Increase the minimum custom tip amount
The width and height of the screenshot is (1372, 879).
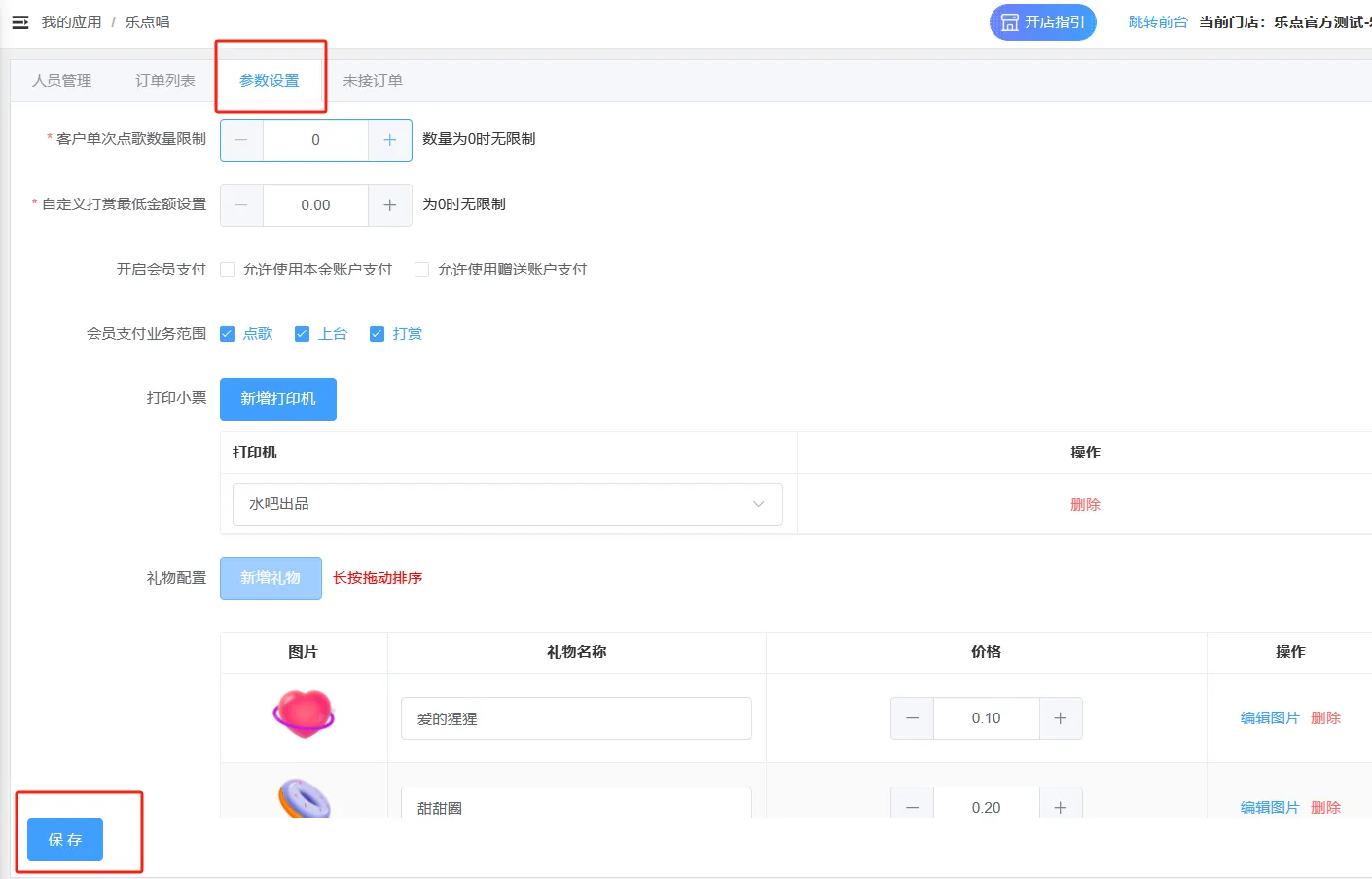point(389,205)
